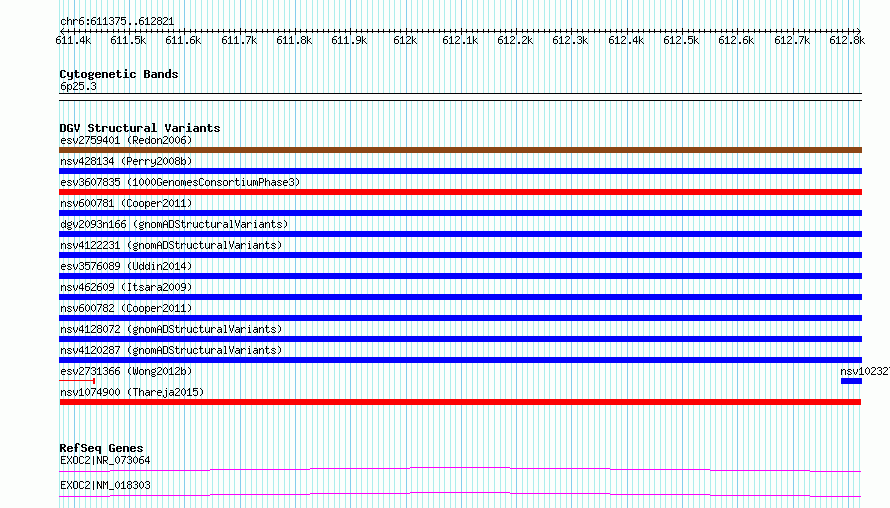Click the 612.4k ruler tick label
The width and height of the screenshot is (890, 508).
point(626,40)
